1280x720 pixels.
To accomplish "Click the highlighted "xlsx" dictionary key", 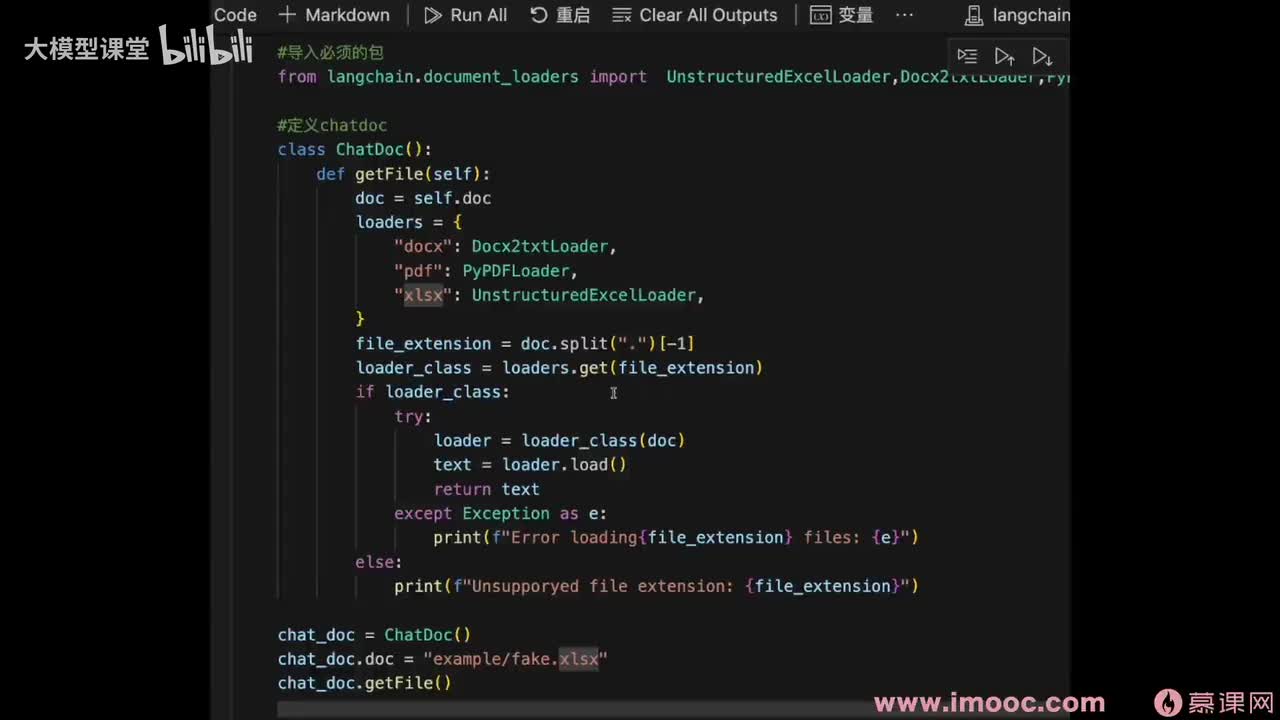I will click(423, 295).
